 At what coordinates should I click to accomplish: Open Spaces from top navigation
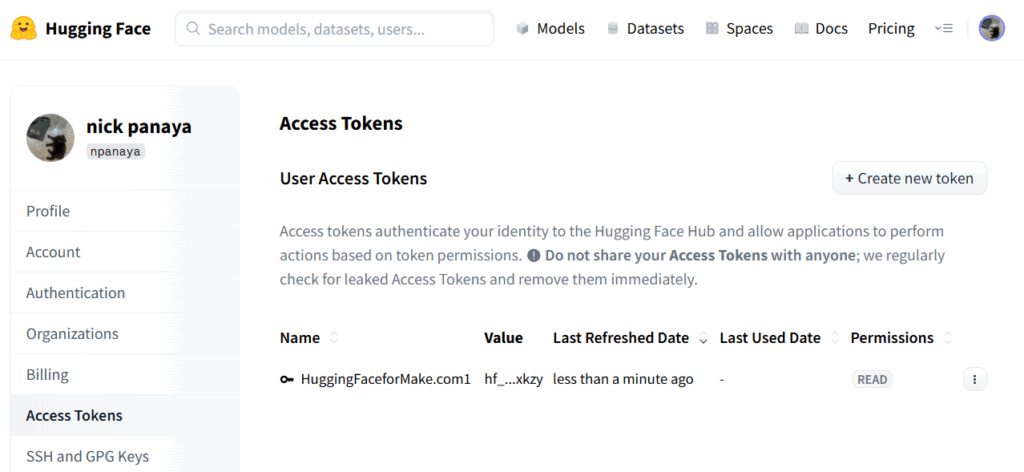click(x=739, y=29)
